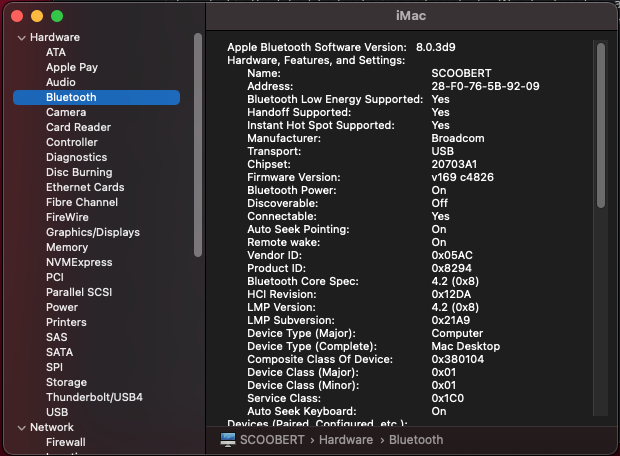Select Firewall under Network
Screen dimensions: 620x456
tap(66, 442)
